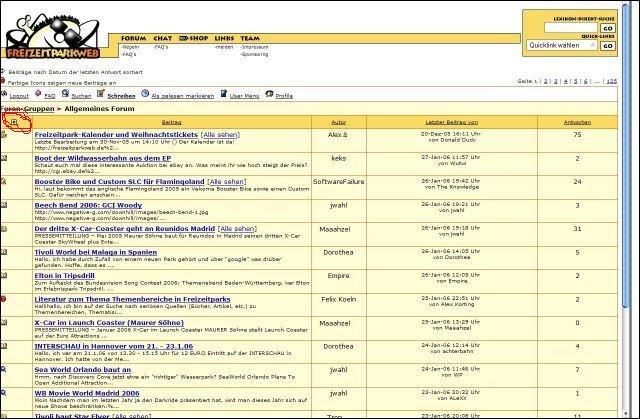This screenshot has width=640, height=419.
Task: Go to page 3 of the forum
Action: (556, 81)
